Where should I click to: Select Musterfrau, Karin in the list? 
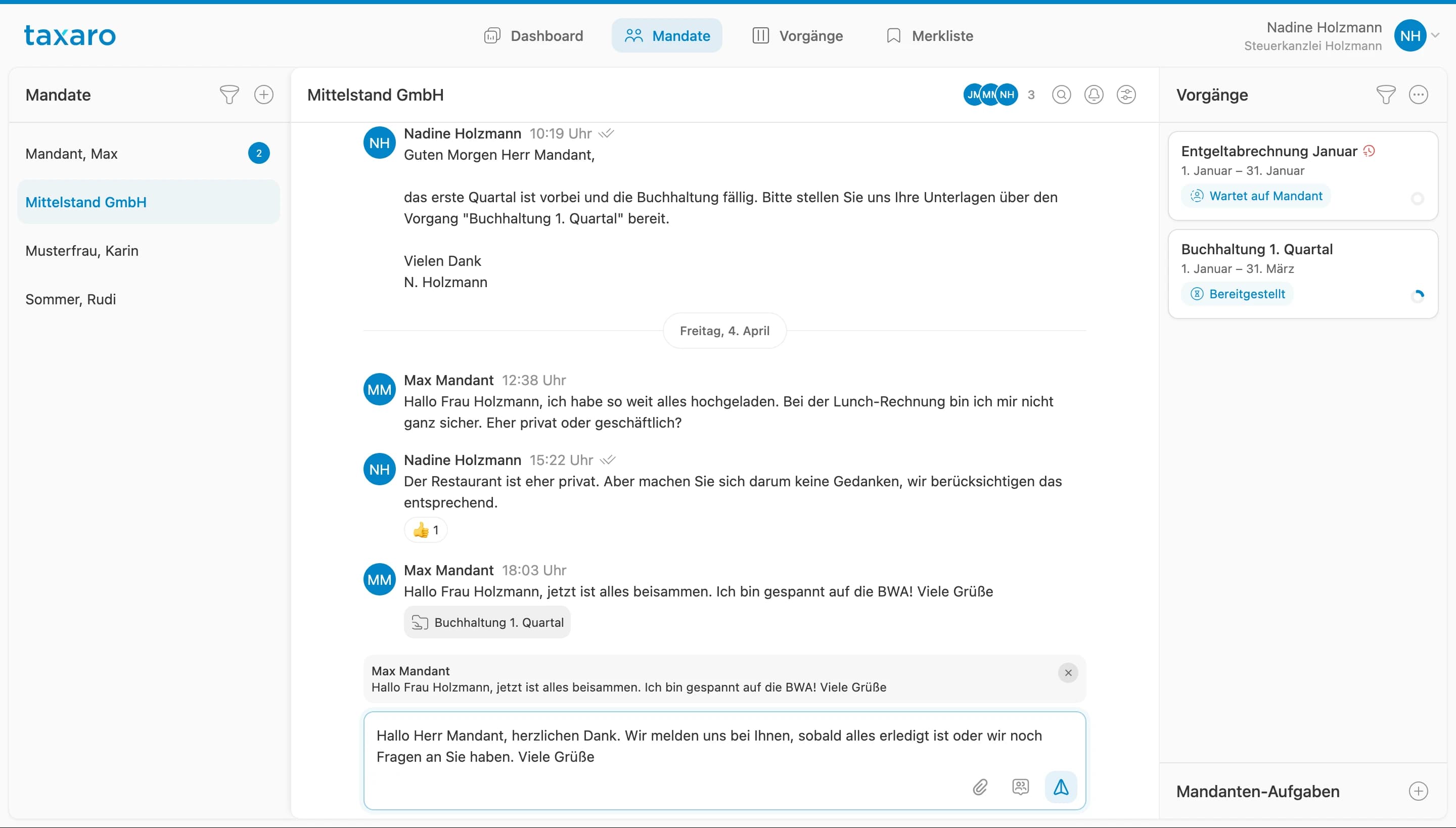point(149,251)
